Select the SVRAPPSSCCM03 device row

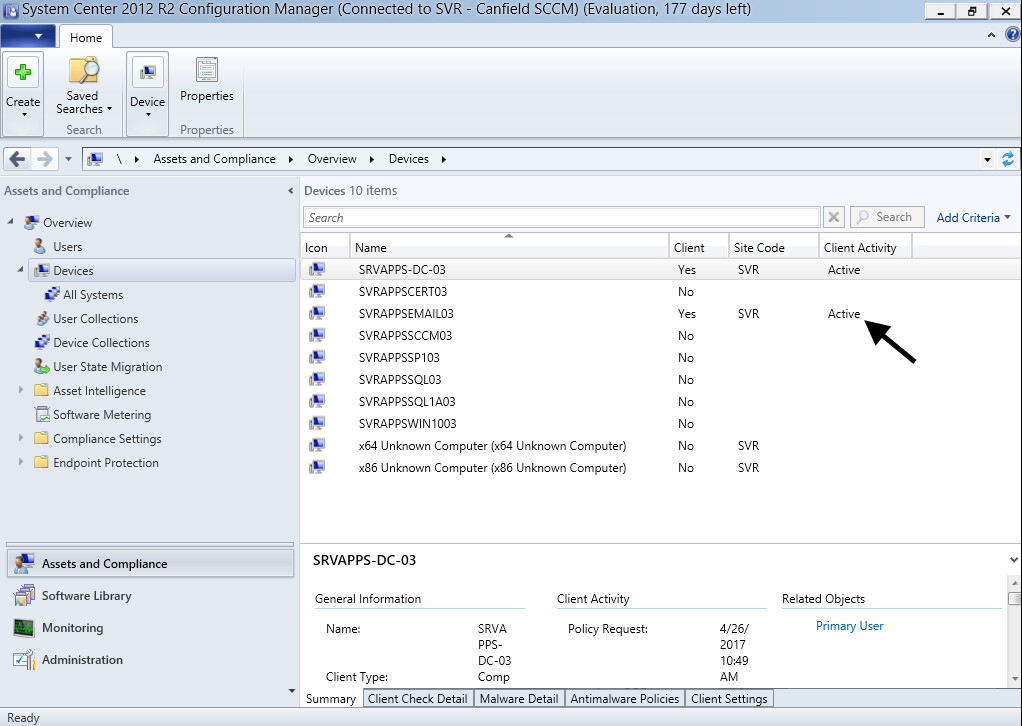[x=661, y=336]
